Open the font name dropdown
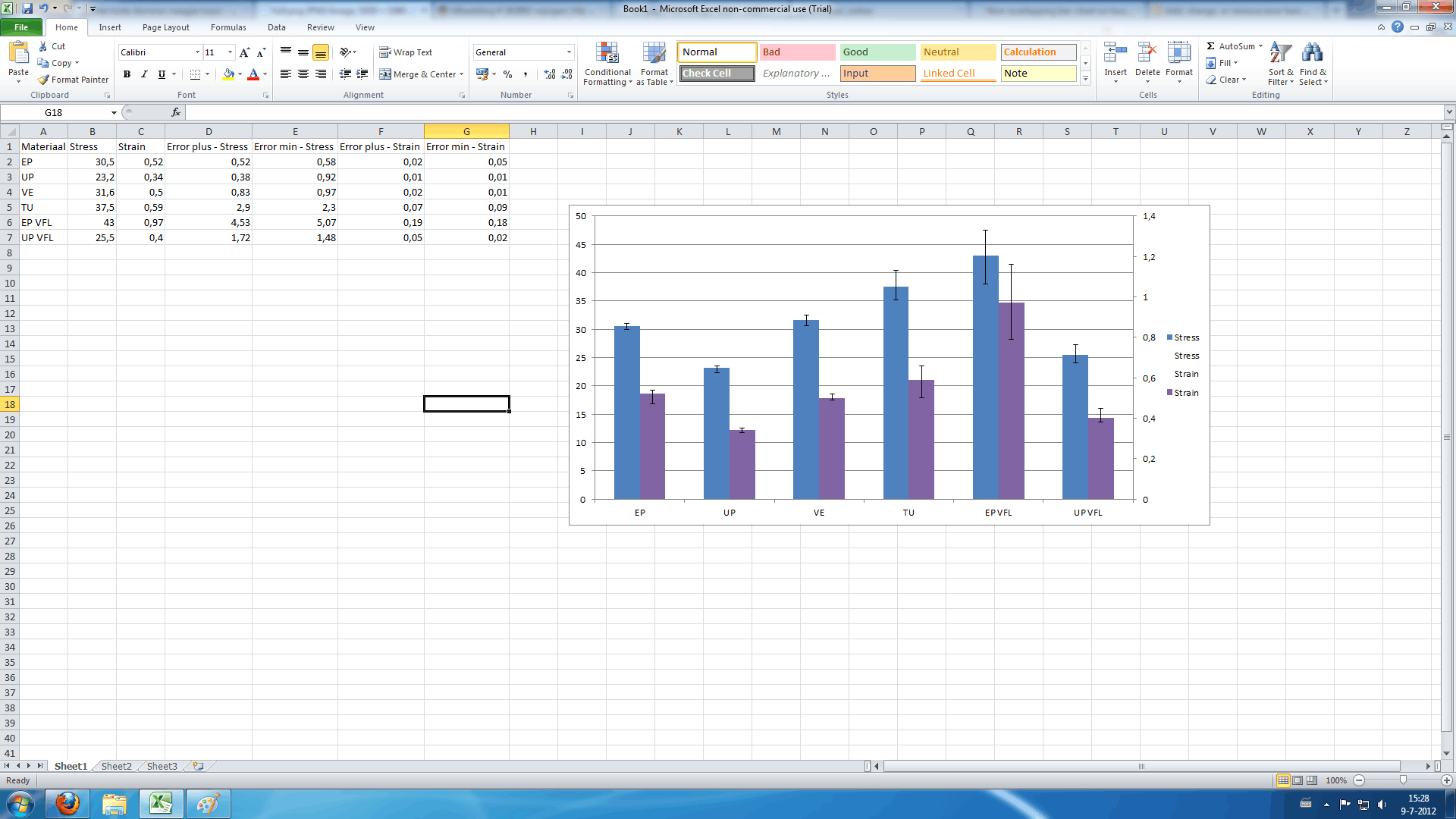The height and width of the screenshot is (819, 1456). coord(197,52)
